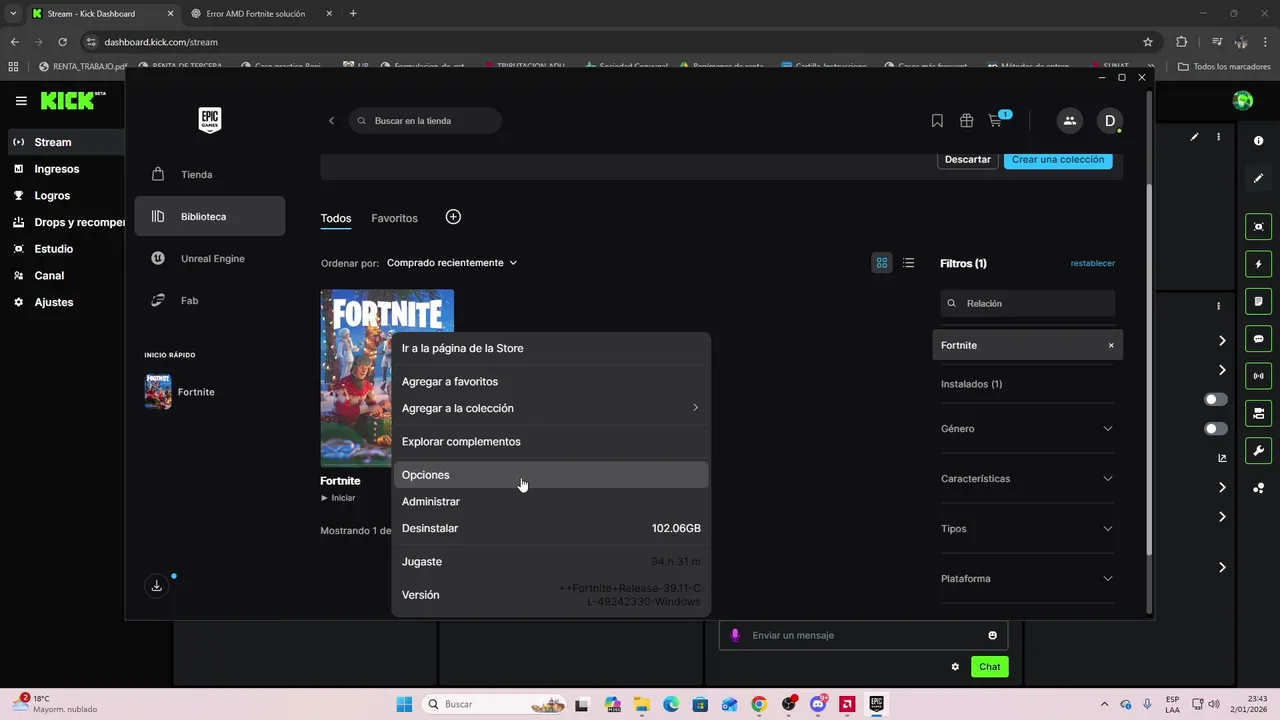Select the Instalados (1) filter

[x=971, y=384]
